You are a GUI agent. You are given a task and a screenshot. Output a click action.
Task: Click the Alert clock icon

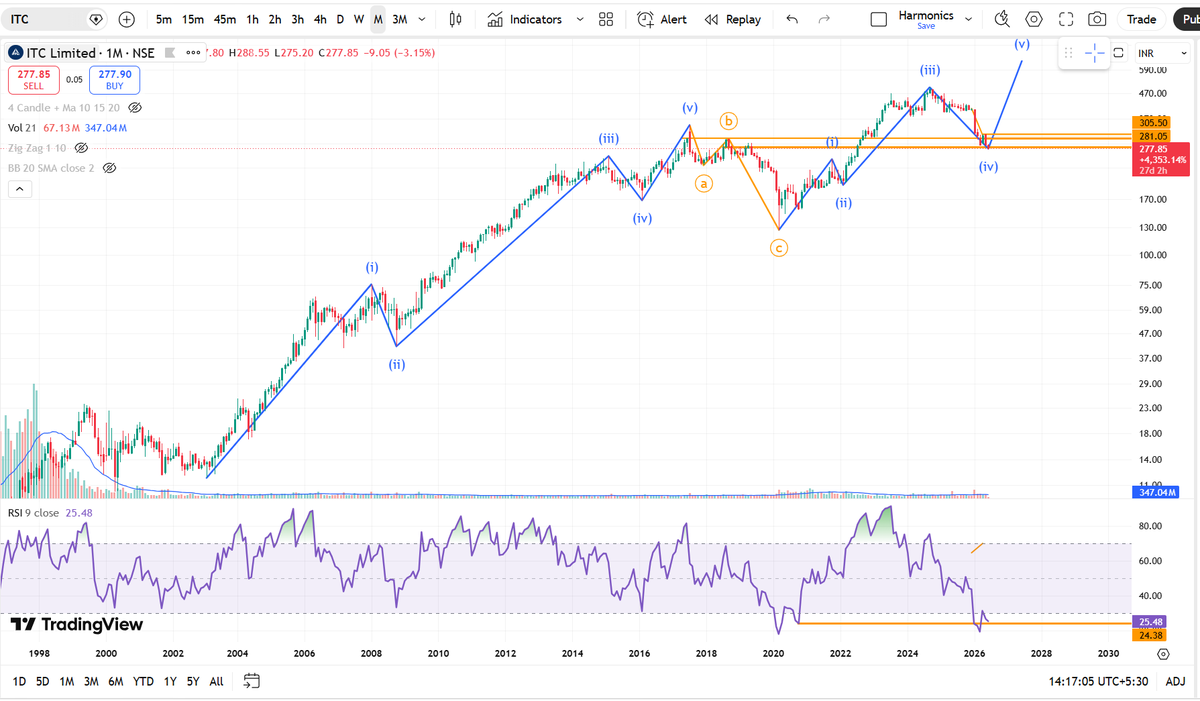646,19
